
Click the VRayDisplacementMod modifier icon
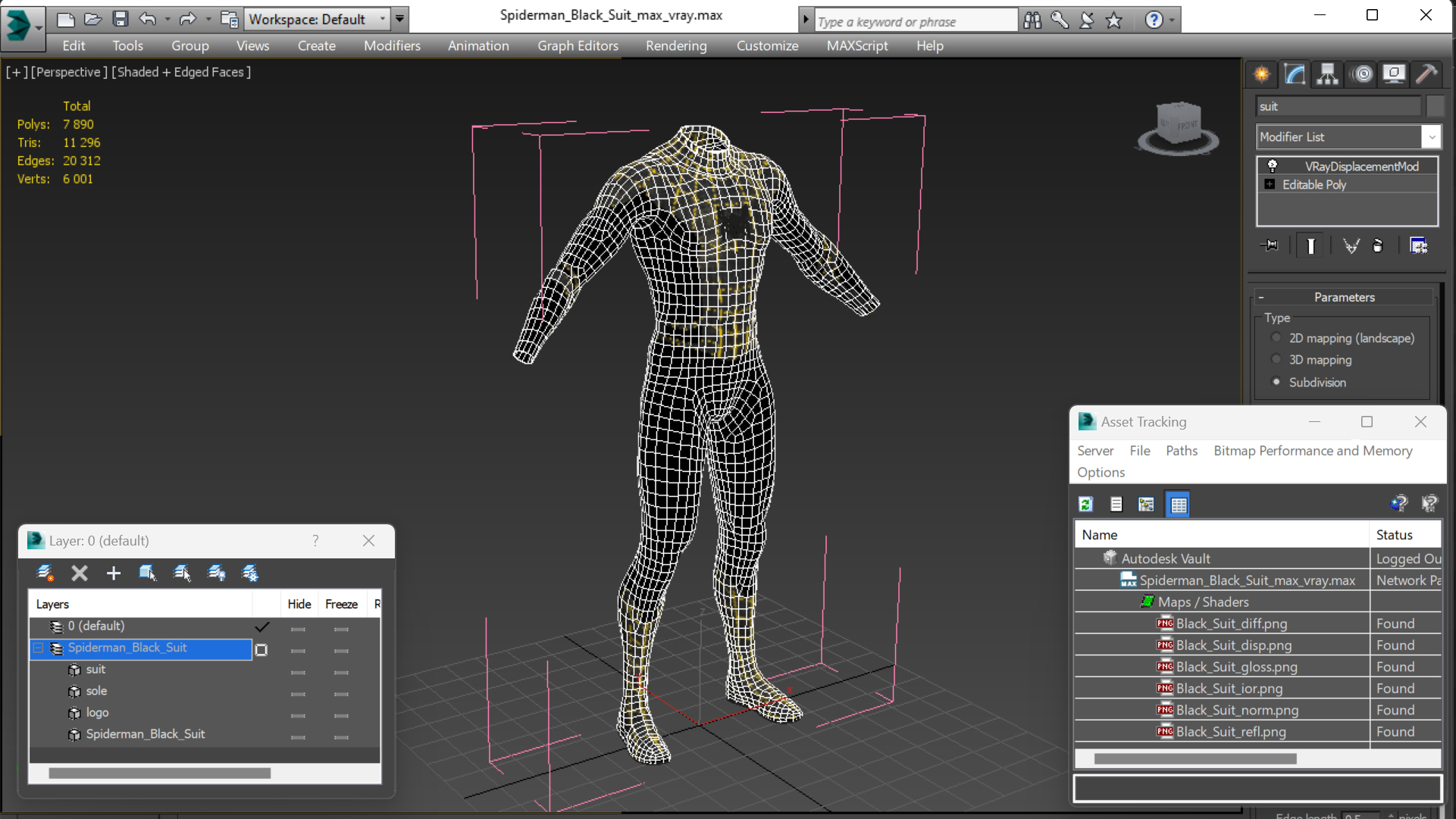coord(1271,166)
